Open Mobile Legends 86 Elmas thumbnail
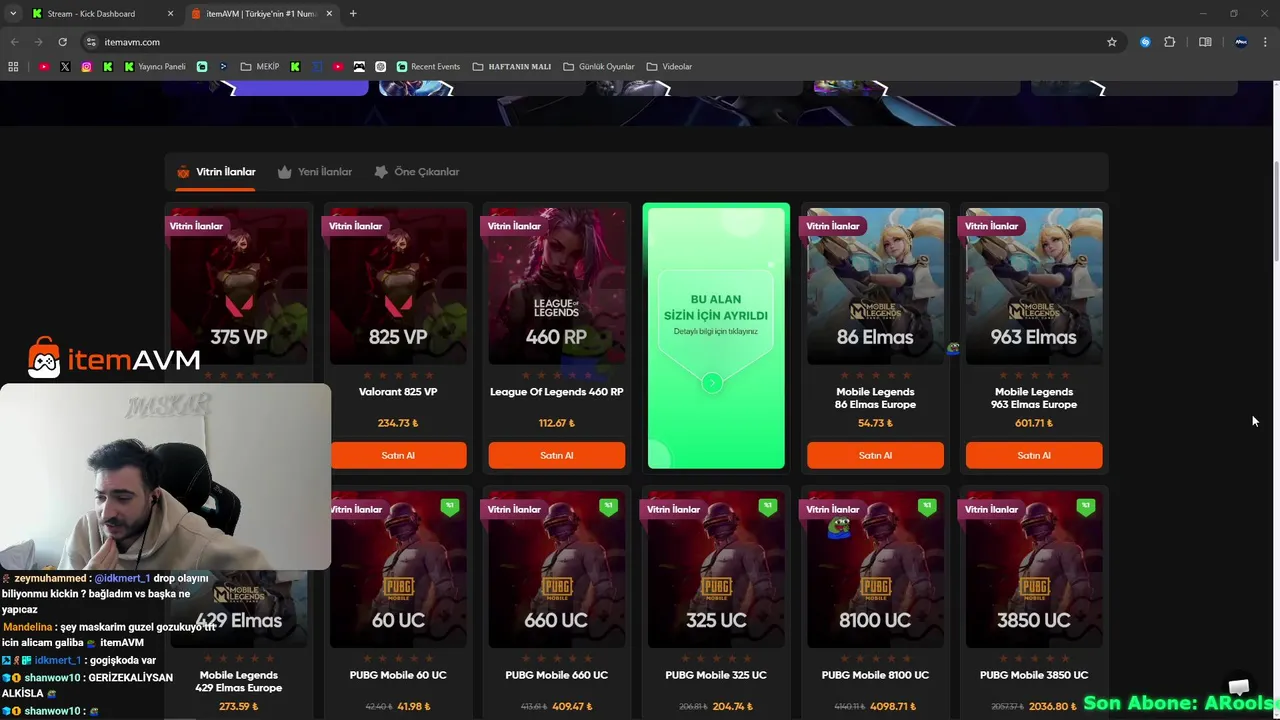 click(875, 286)
